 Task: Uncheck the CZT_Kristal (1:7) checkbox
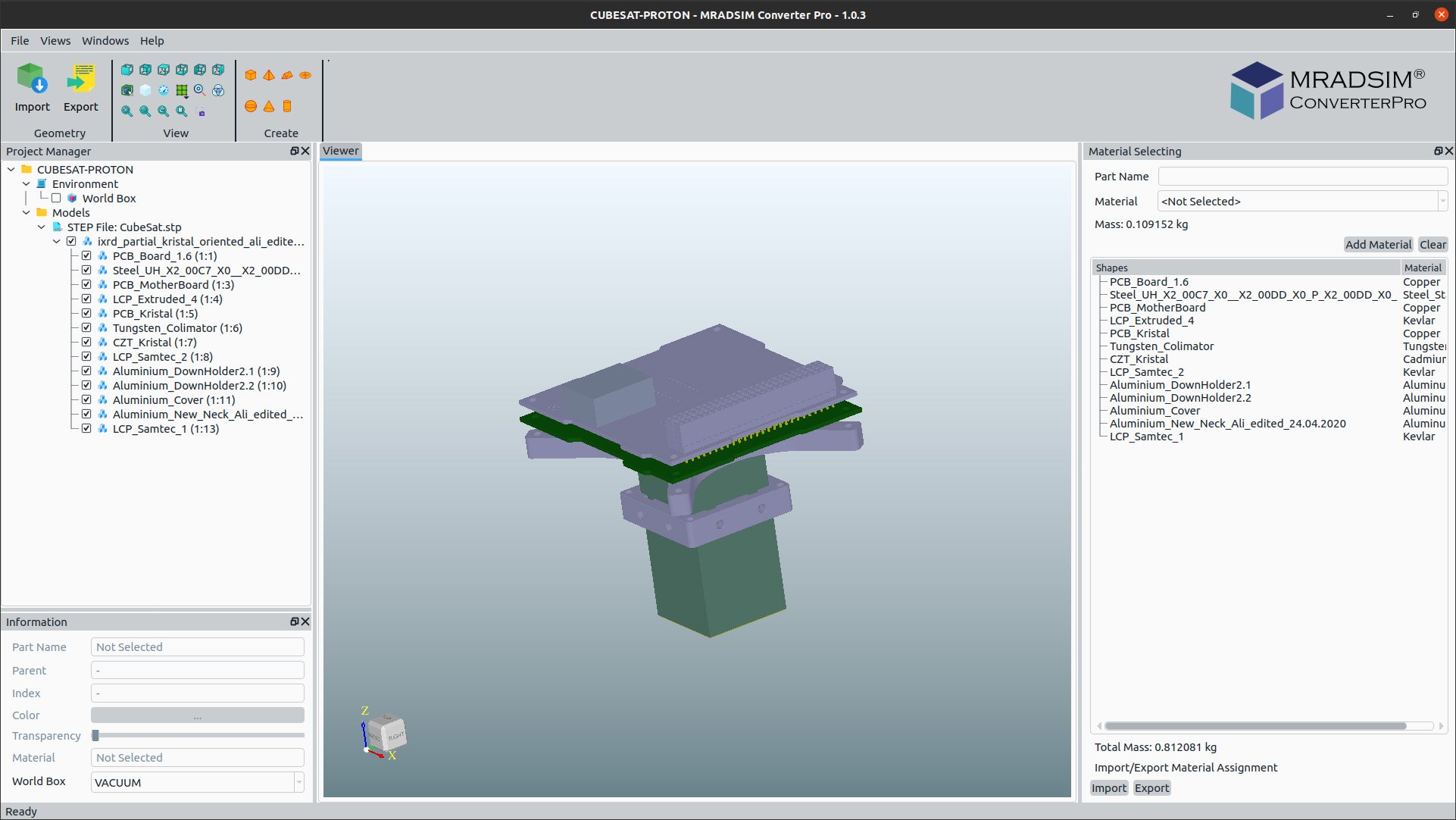[x=86, y=343]
